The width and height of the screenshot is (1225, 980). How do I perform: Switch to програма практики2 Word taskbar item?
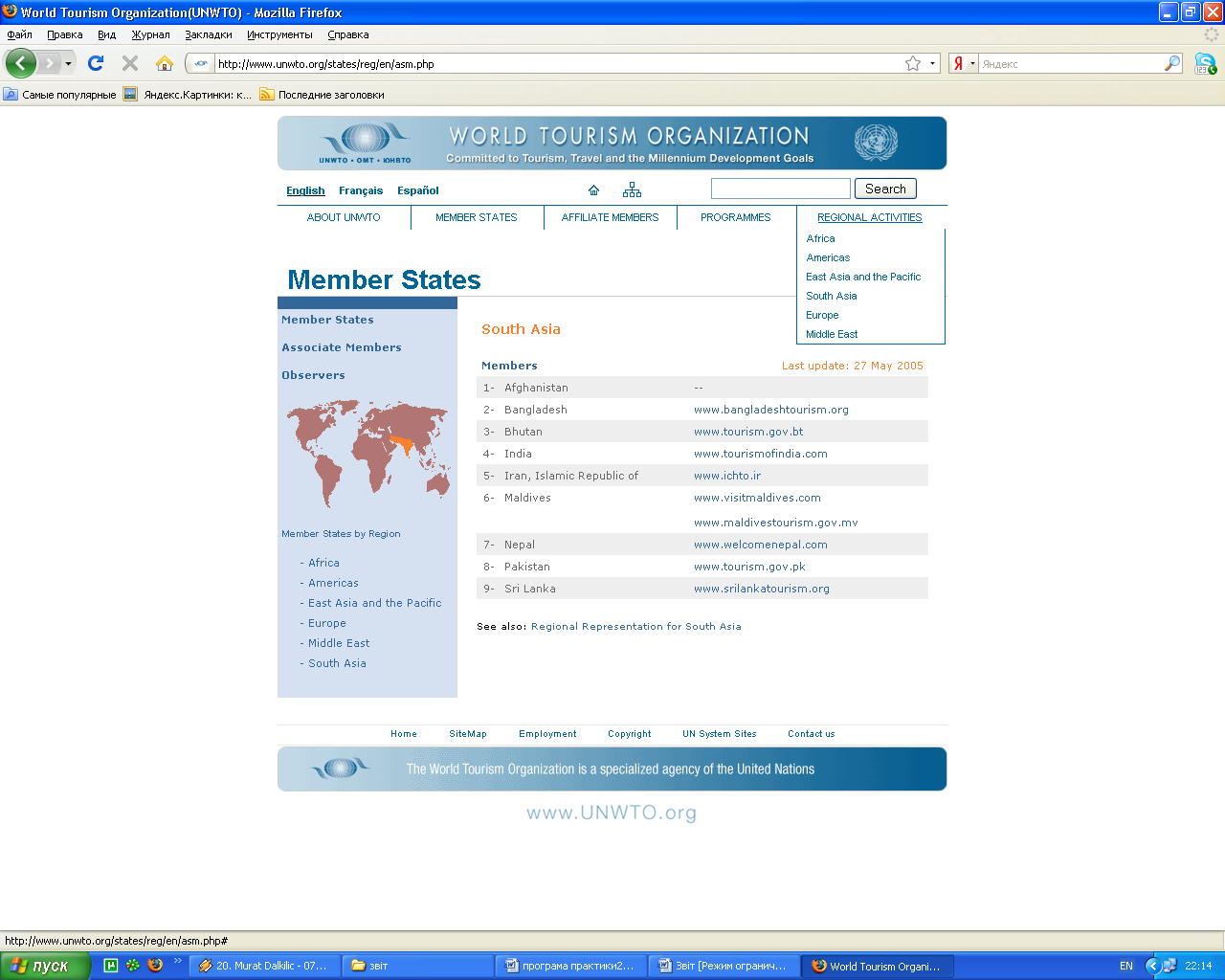point(571,966)
